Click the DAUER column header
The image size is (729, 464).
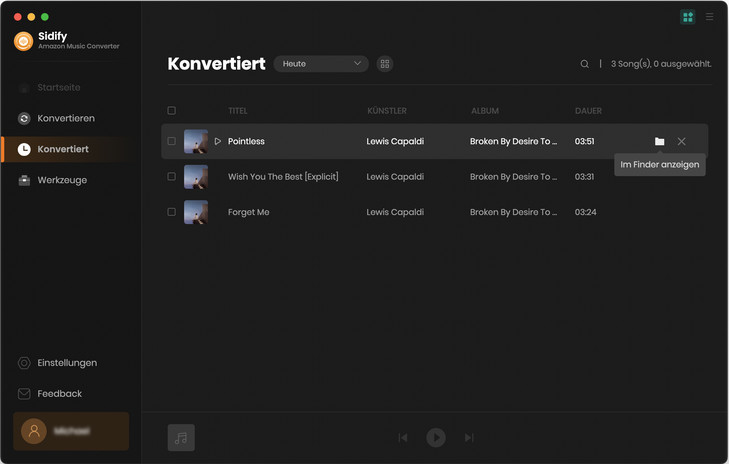coord(588,111)
